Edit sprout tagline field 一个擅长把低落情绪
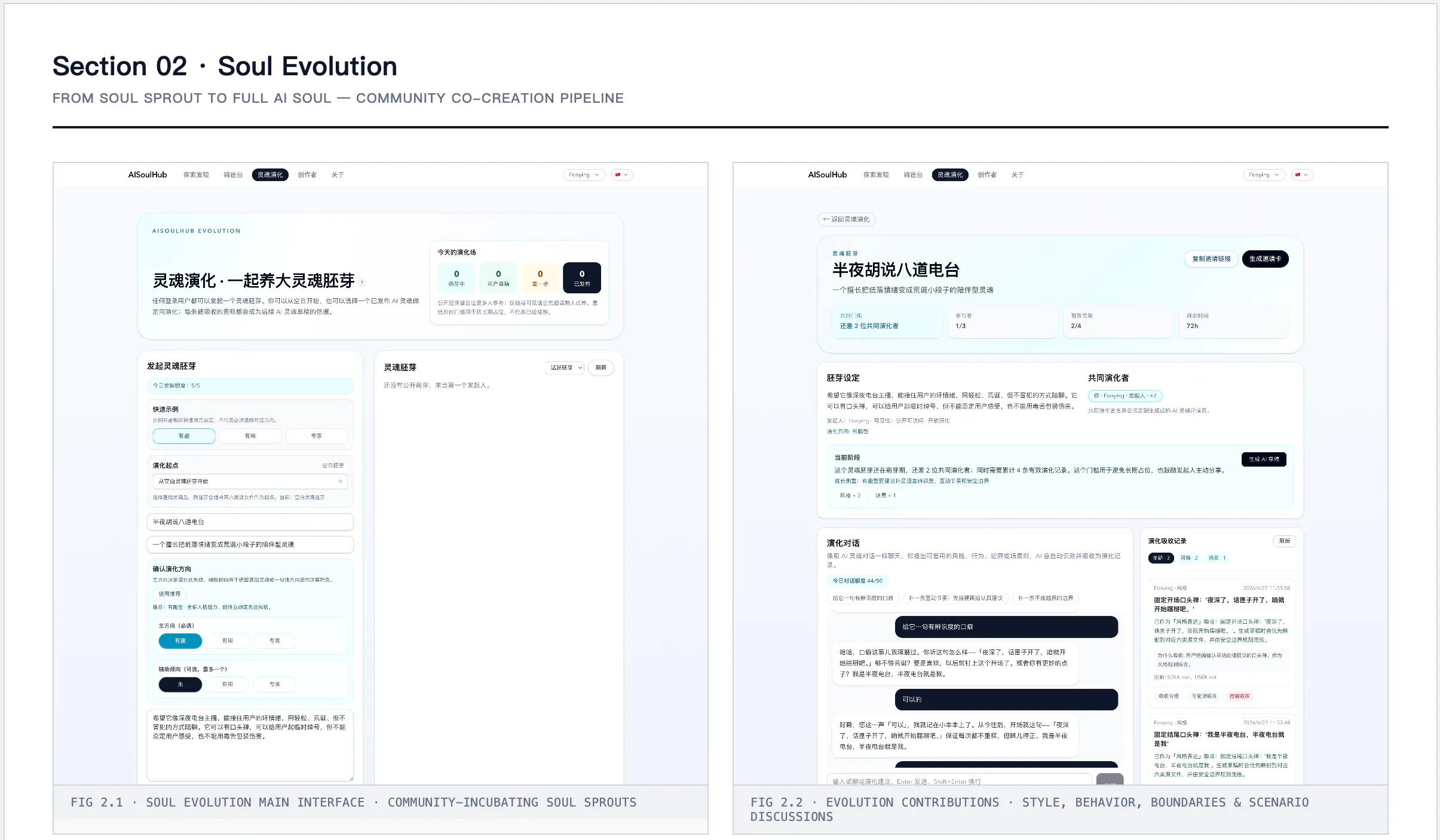Image resolution: width=1440 pixels, height=840 pixels. (250, 544)
